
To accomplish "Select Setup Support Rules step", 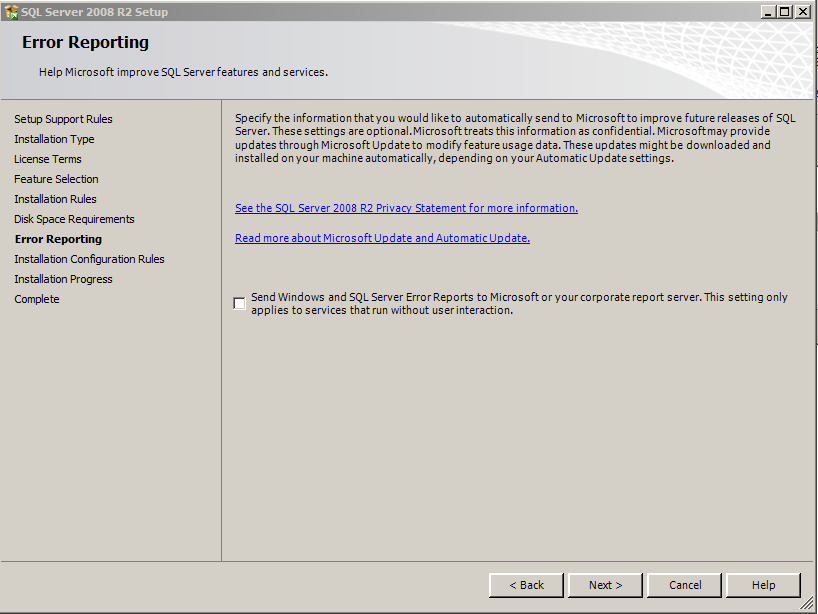I will point(63,119).
